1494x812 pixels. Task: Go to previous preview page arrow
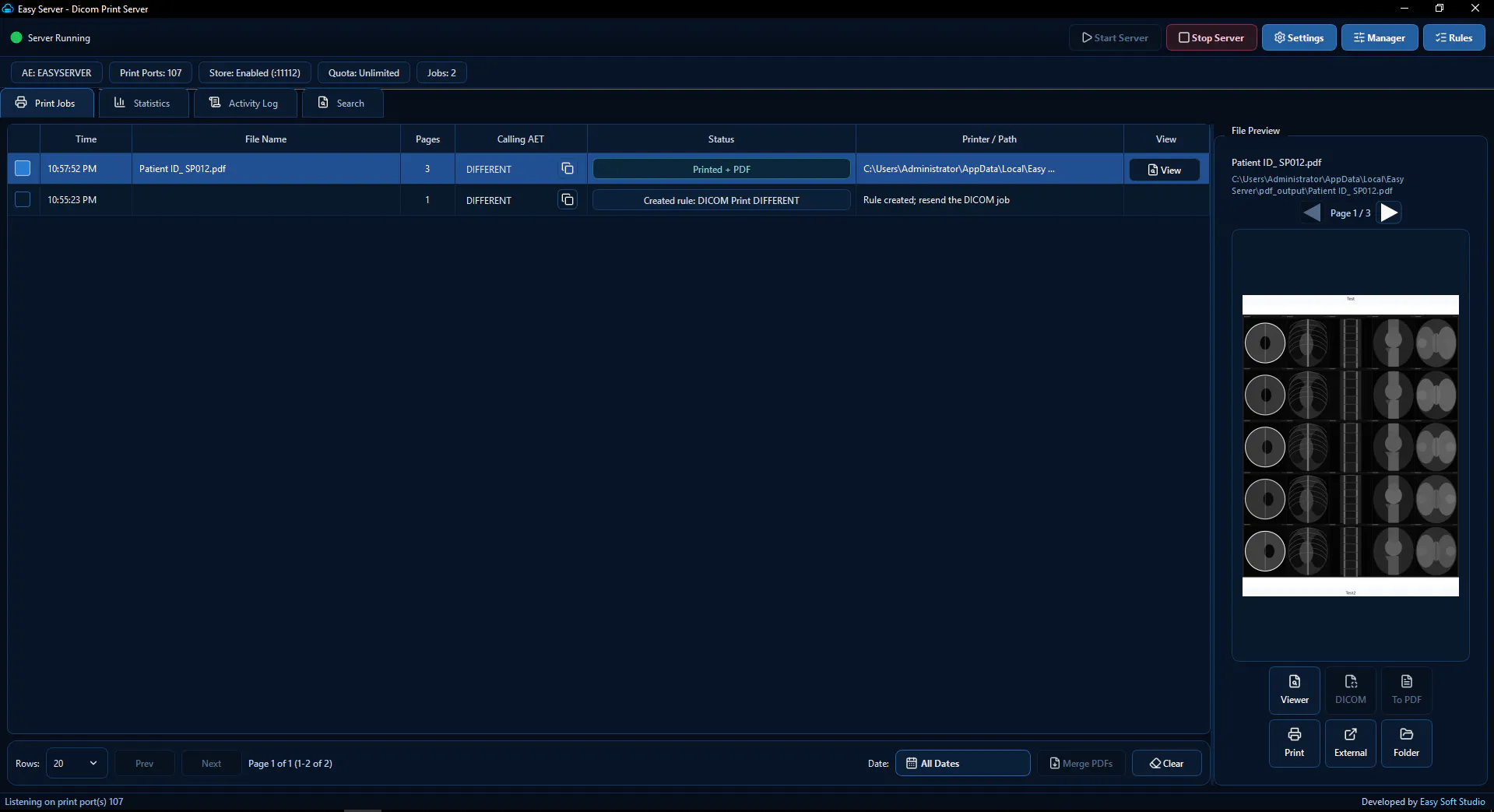(1313, 213)
